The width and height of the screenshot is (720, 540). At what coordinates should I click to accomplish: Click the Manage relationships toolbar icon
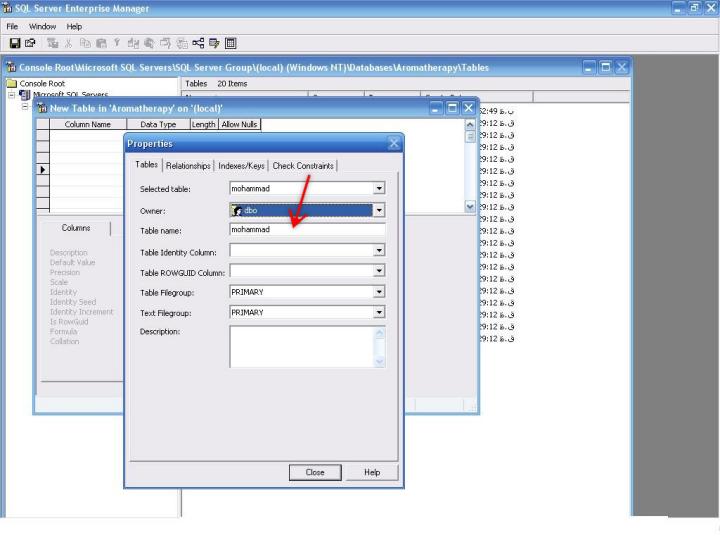198,43
